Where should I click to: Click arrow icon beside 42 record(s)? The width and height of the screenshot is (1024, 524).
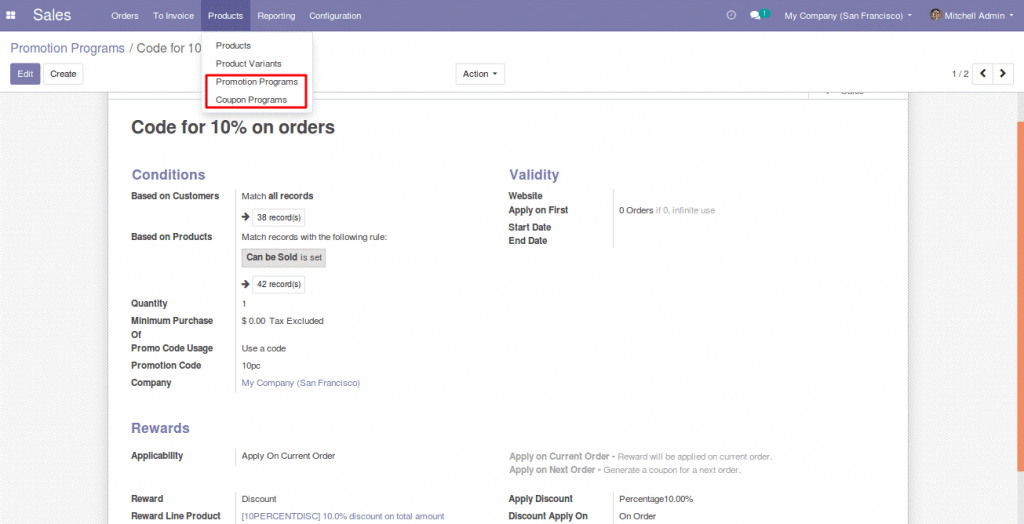(x=246, y=284)
